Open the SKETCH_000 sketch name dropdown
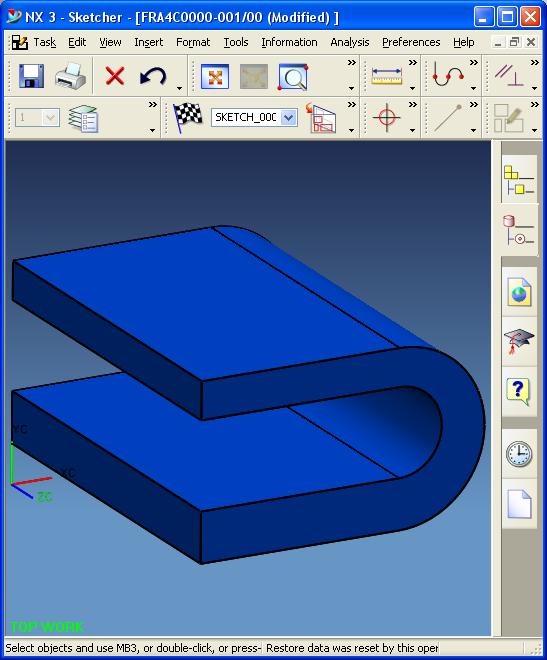The height and width of the screenshot is (660, 547). (289, 117)
